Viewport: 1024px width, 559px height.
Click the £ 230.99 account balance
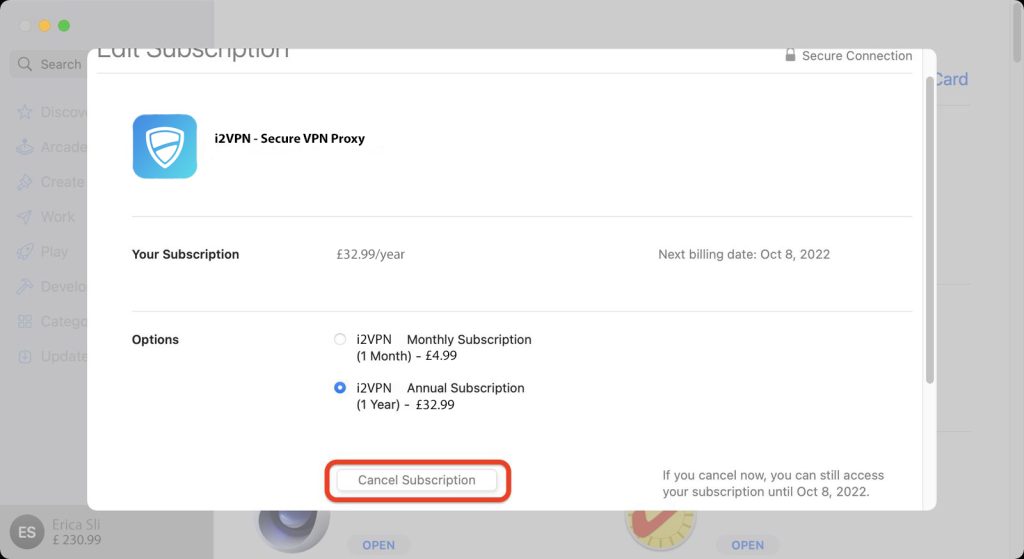[x=76, y=540]
